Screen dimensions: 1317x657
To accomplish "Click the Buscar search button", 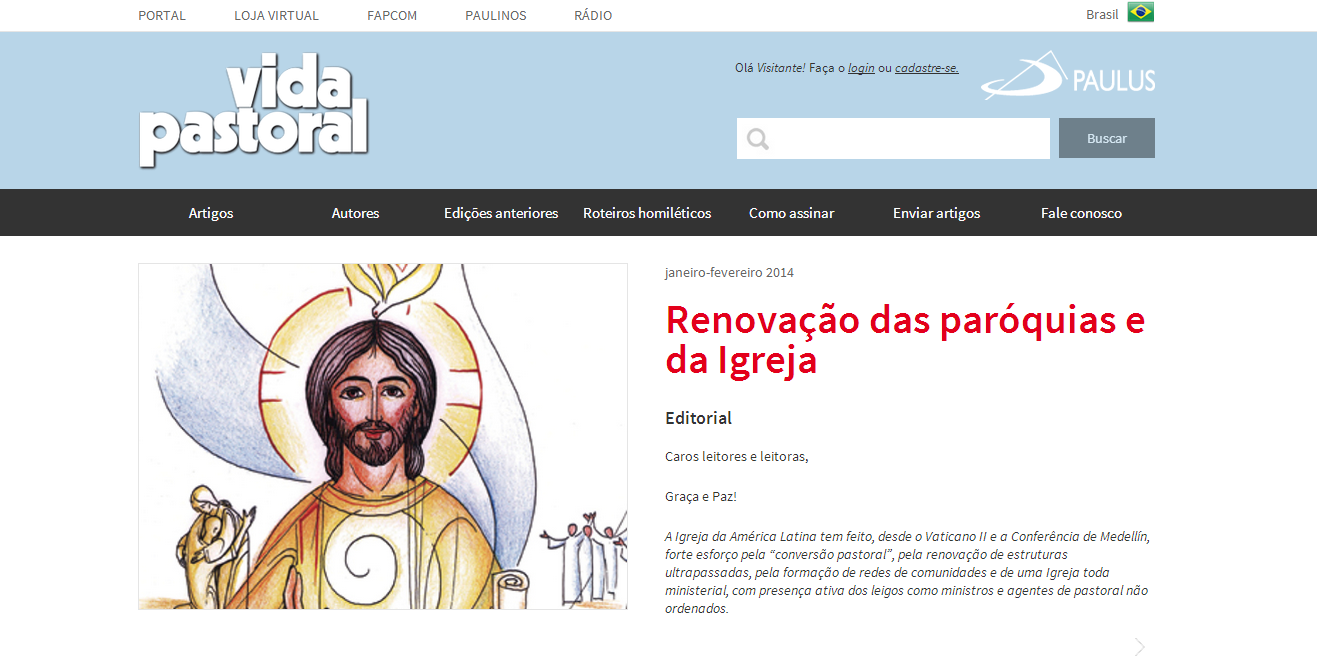I will click(x=1107, y=138).
